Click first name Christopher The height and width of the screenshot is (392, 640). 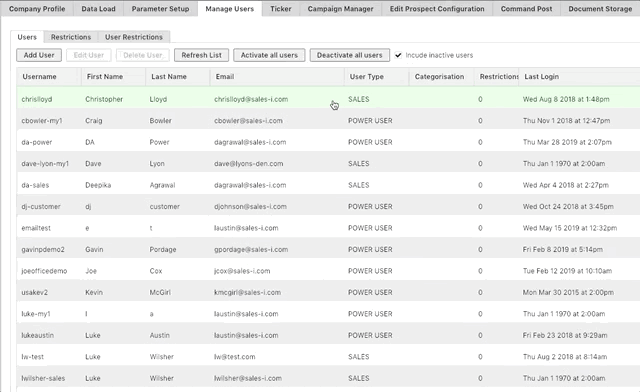pos(104,99)
